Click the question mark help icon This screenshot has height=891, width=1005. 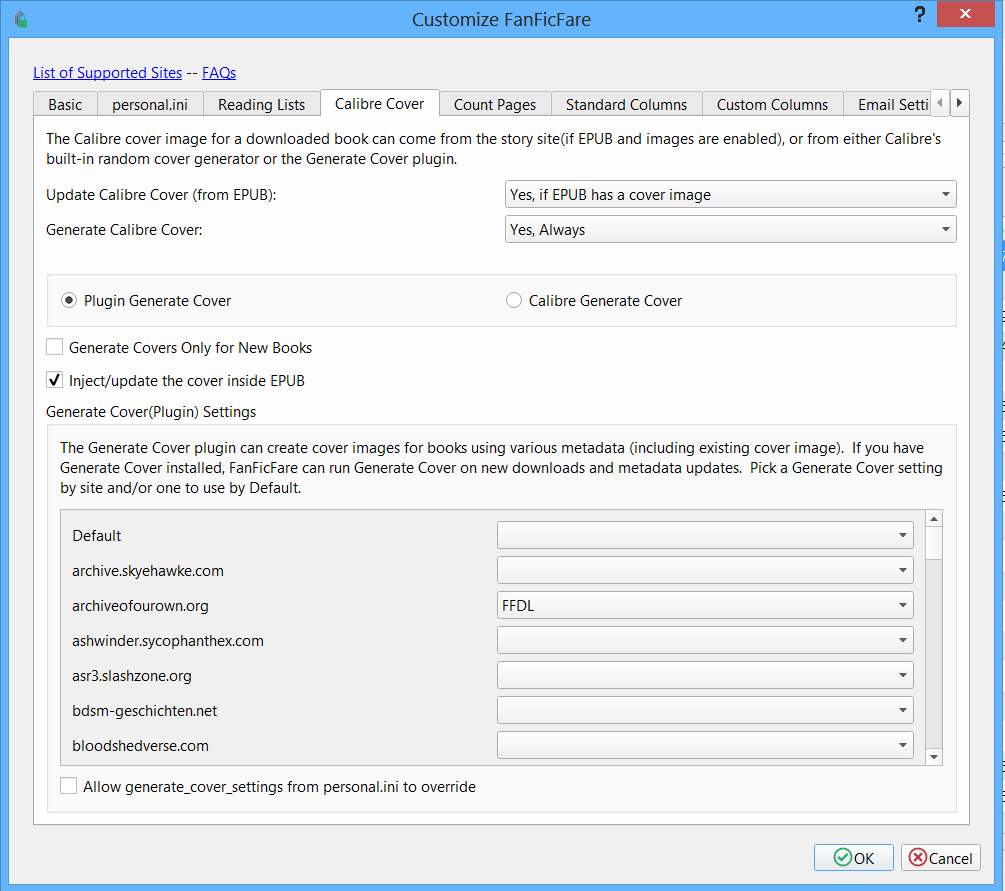tap(920, 15)
